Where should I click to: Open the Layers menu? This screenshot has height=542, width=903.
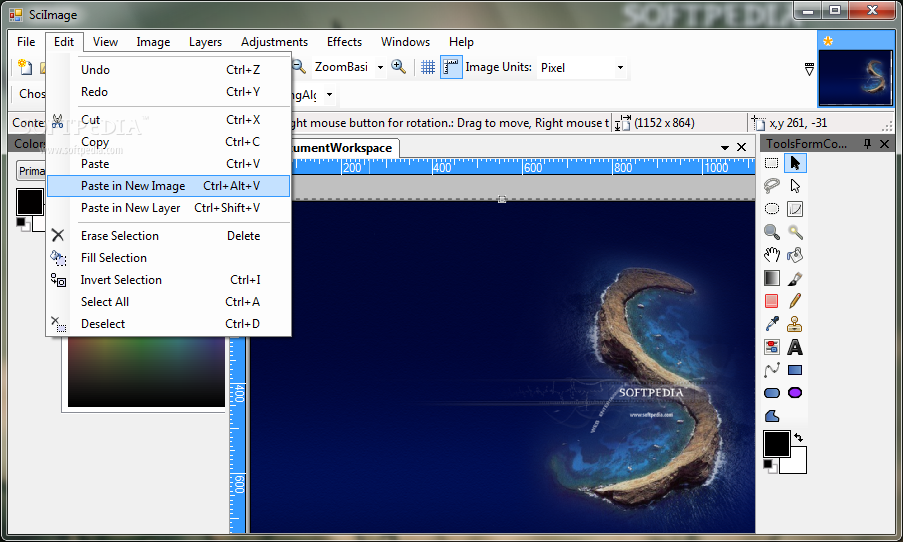click(205, 42)
